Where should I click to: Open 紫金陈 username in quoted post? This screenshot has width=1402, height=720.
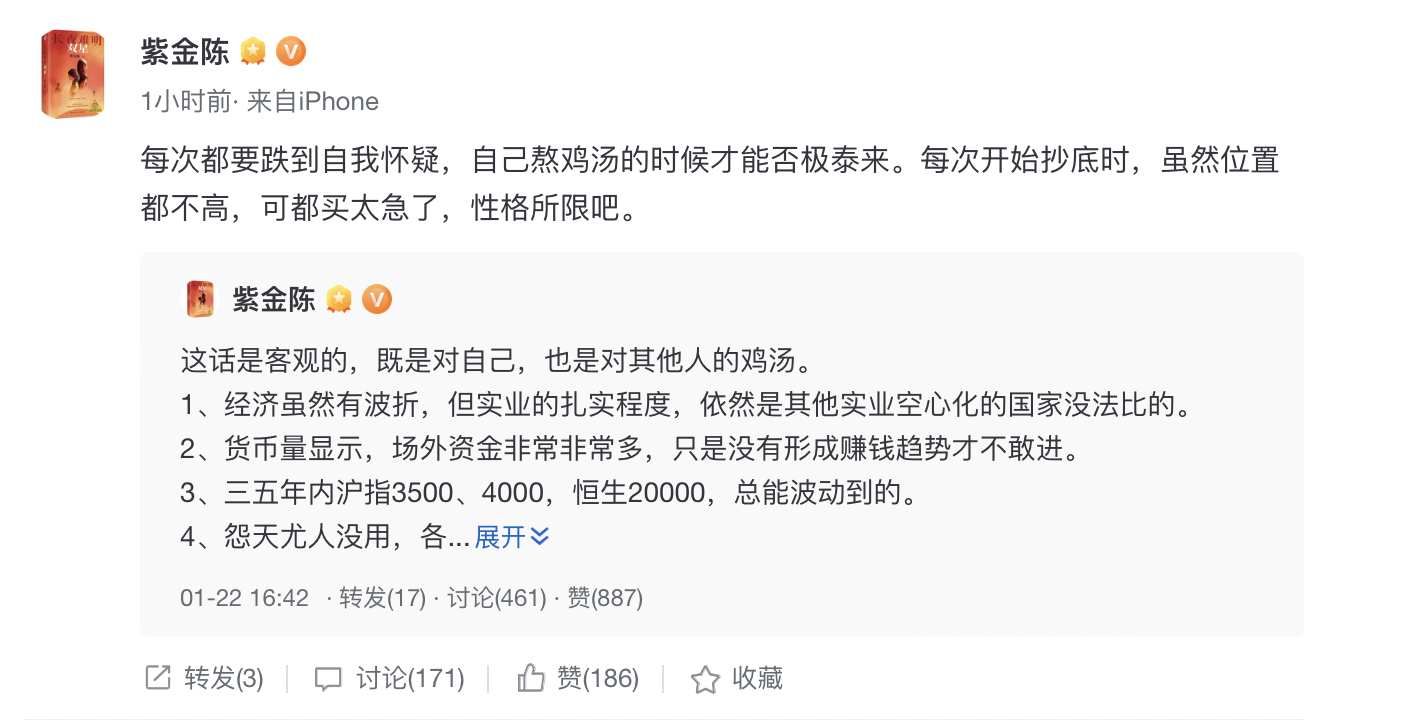coord(274,299)
